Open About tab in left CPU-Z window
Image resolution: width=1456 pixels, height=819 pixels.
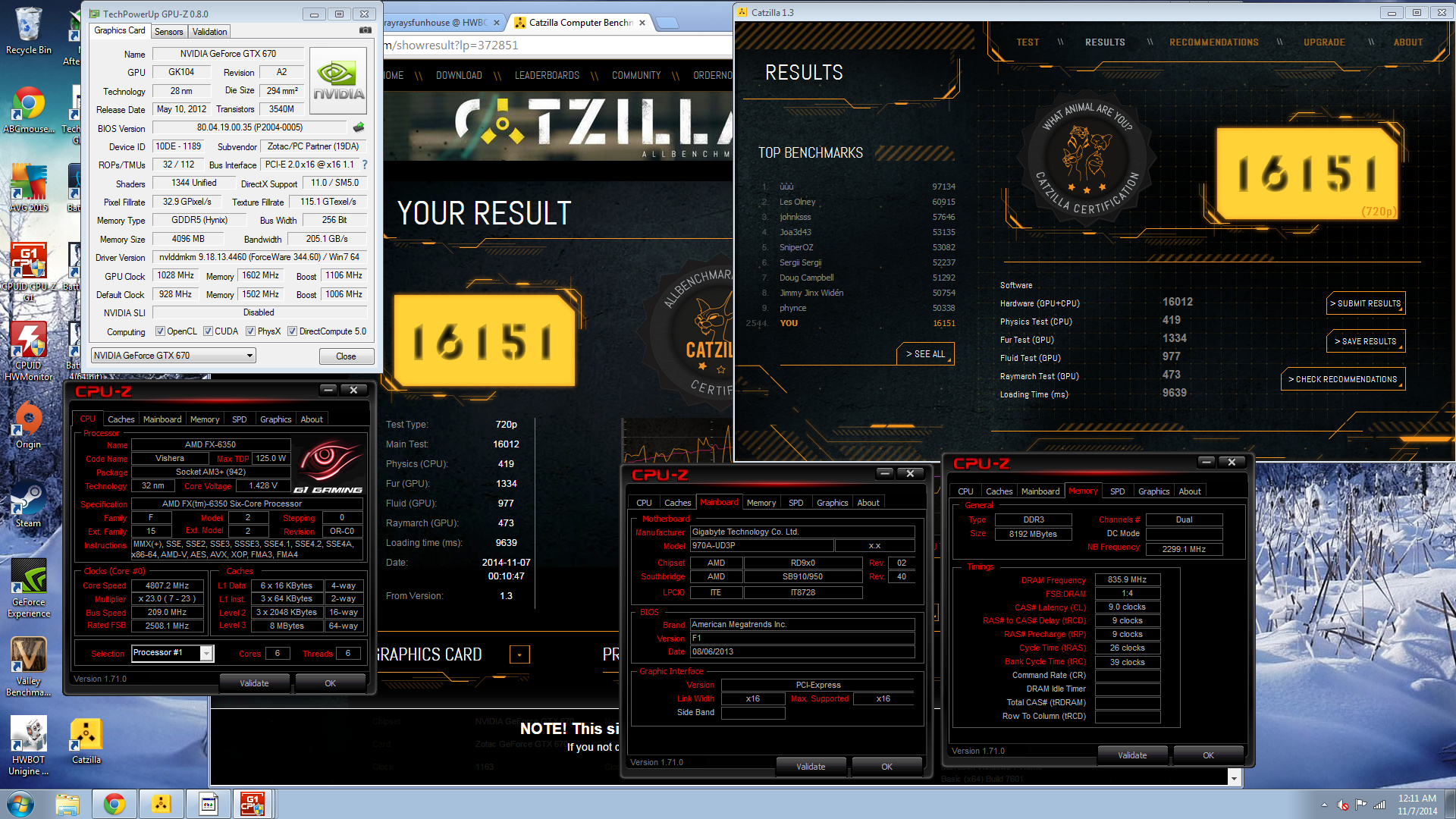(x=312, y=419)
